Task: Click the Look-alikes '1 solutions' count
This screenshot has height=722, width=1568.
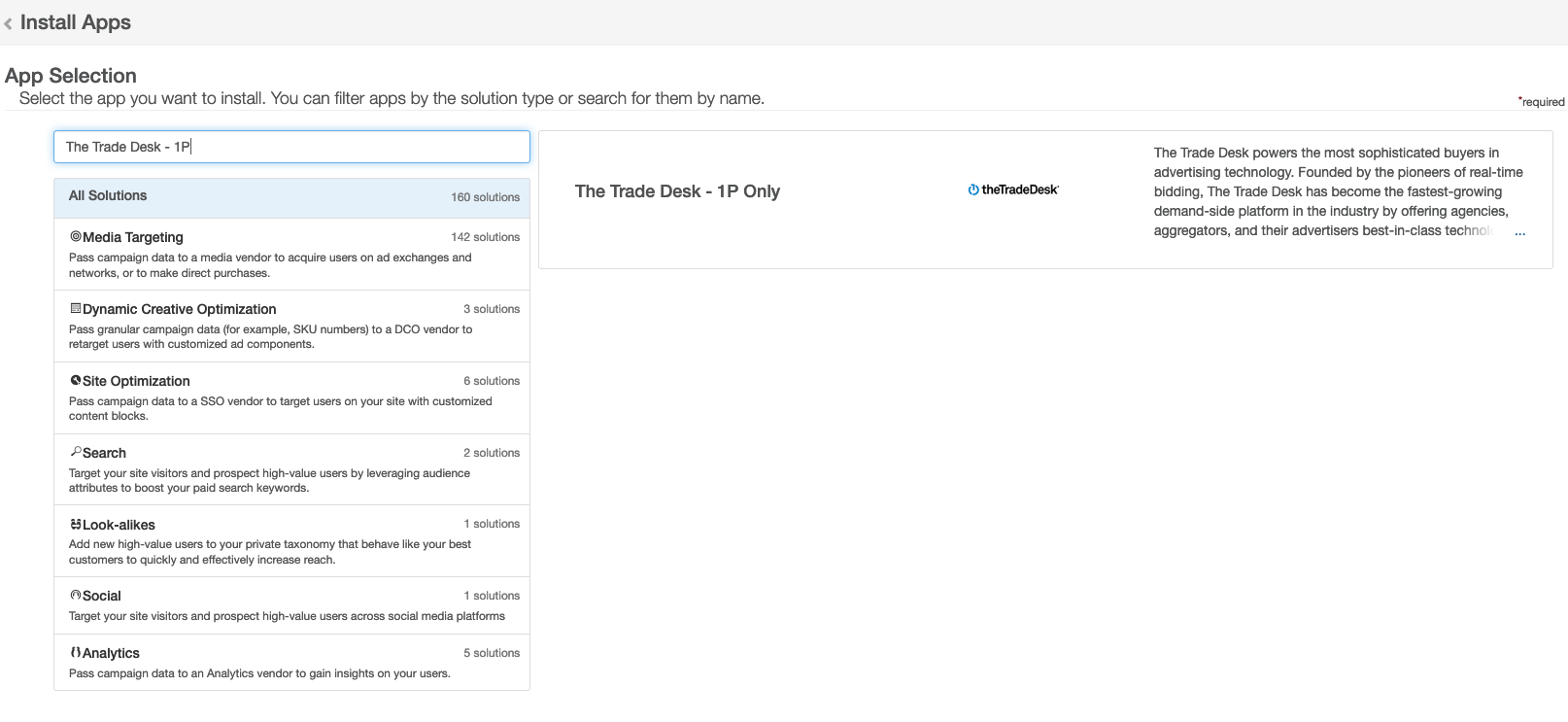Action: click(x=492, y=524)
